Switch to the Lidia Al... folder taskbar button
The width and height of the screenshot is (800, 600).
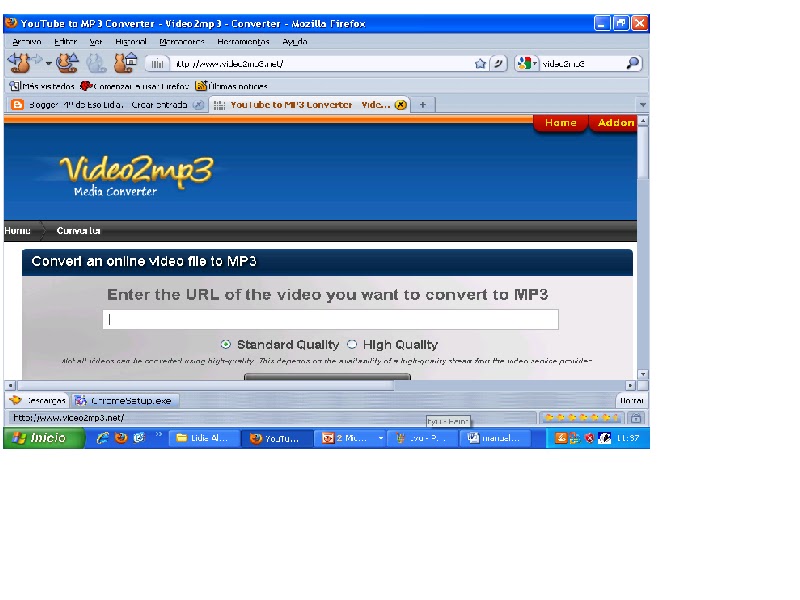tap(206, 438)
